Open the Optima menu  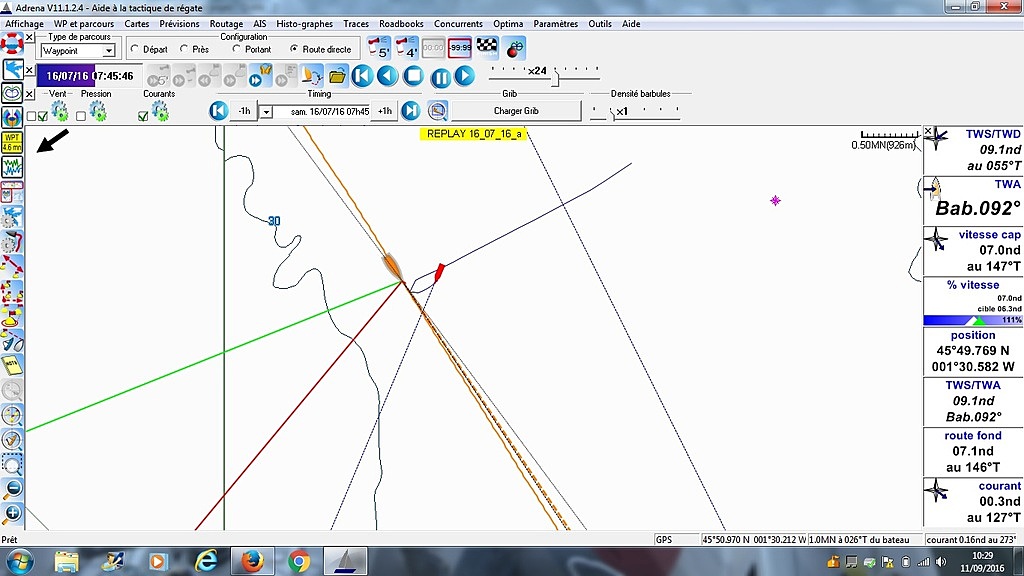[x=507, y=24]
